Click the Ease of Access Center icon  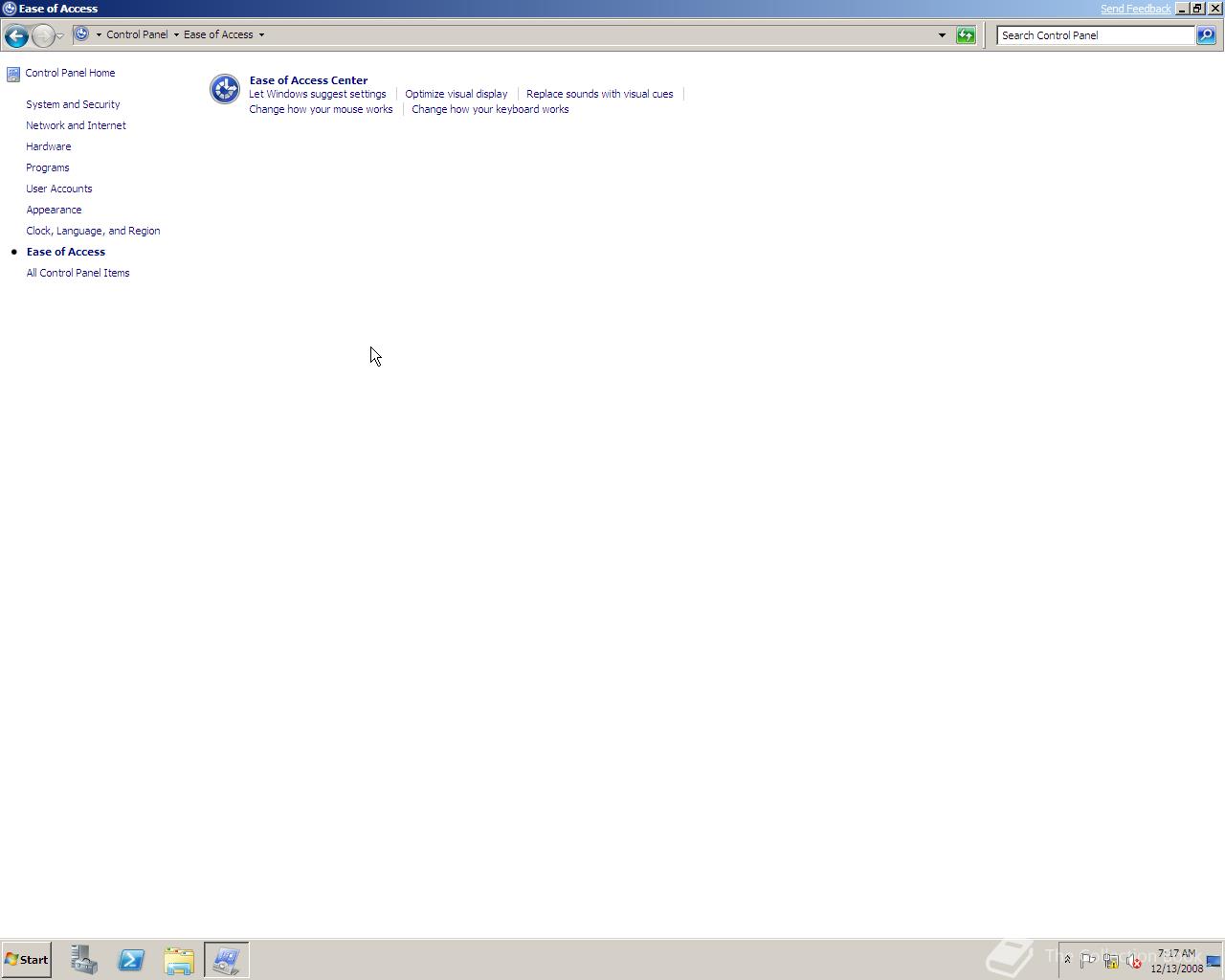click(225, 89)
